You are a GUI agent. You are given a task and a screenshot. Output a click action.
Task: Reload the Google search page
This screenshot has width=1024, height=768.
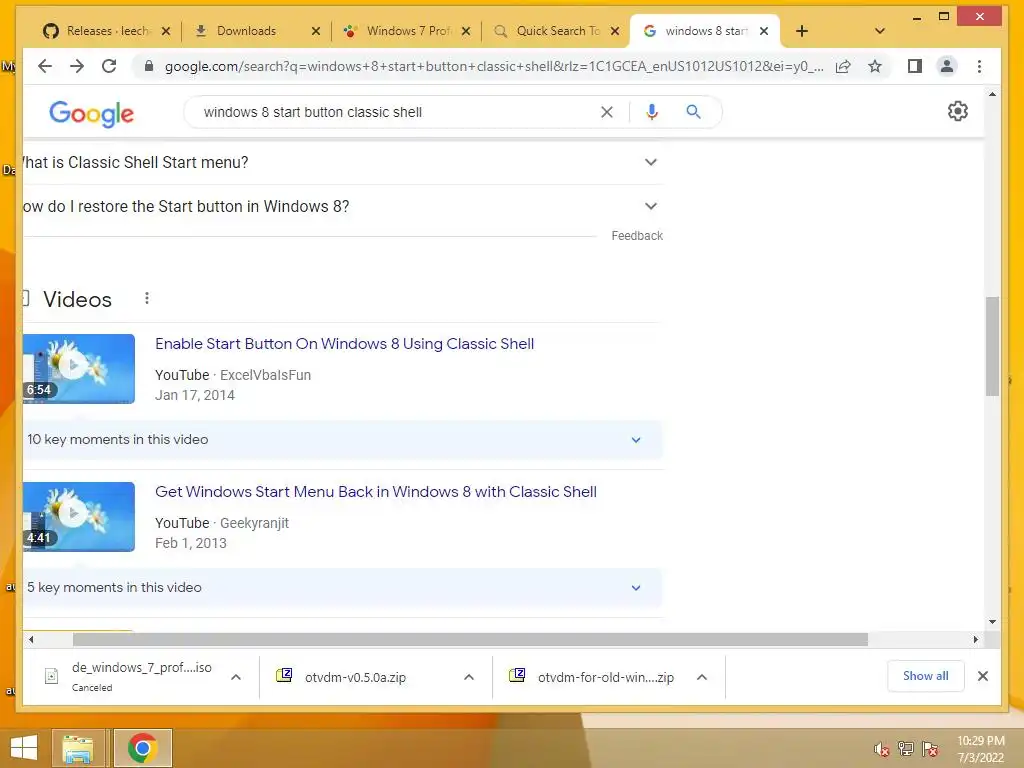click(109, 66)
